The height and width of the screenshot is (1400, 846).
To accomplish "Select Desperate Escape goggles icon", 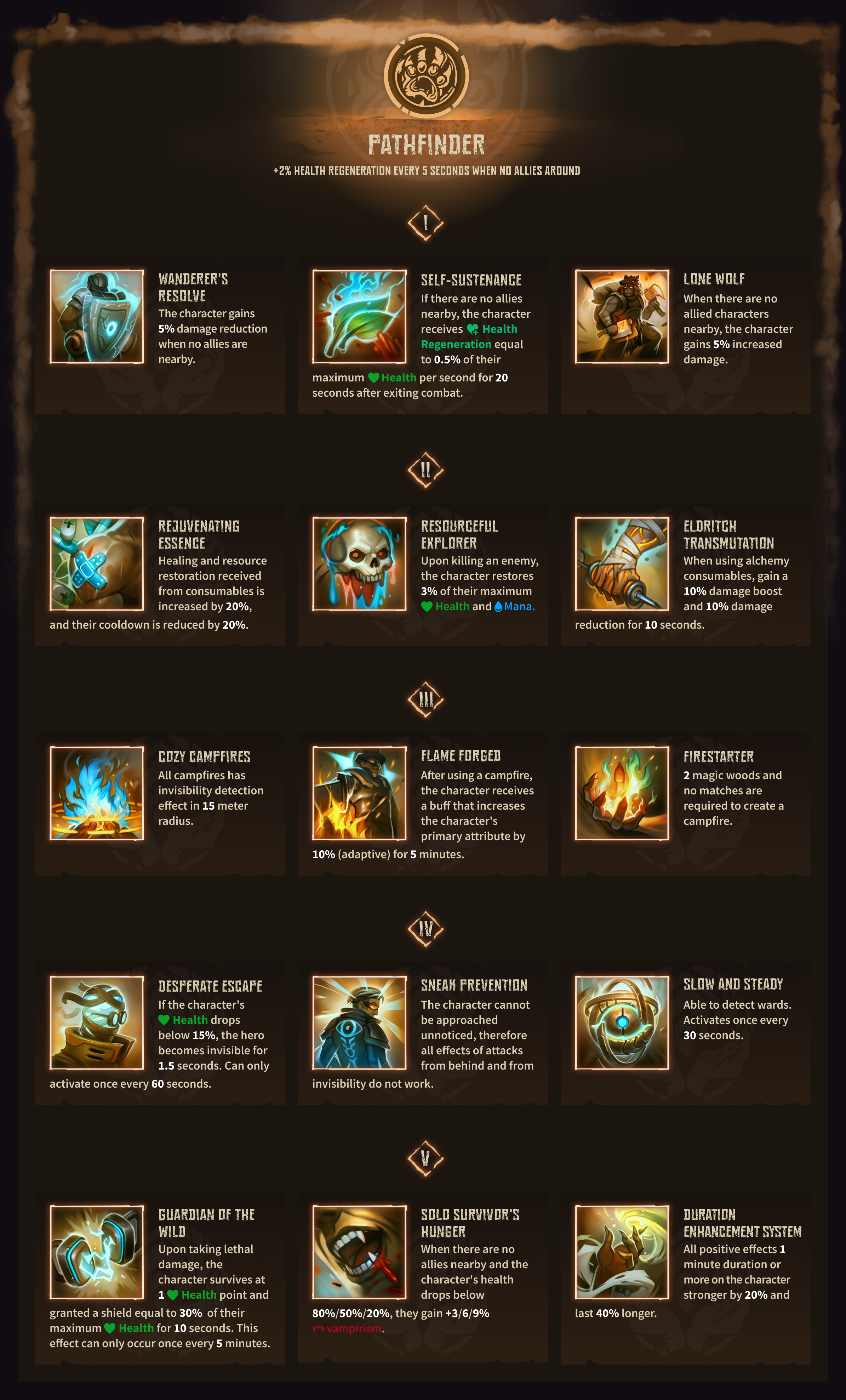I will click(97, 1023).
